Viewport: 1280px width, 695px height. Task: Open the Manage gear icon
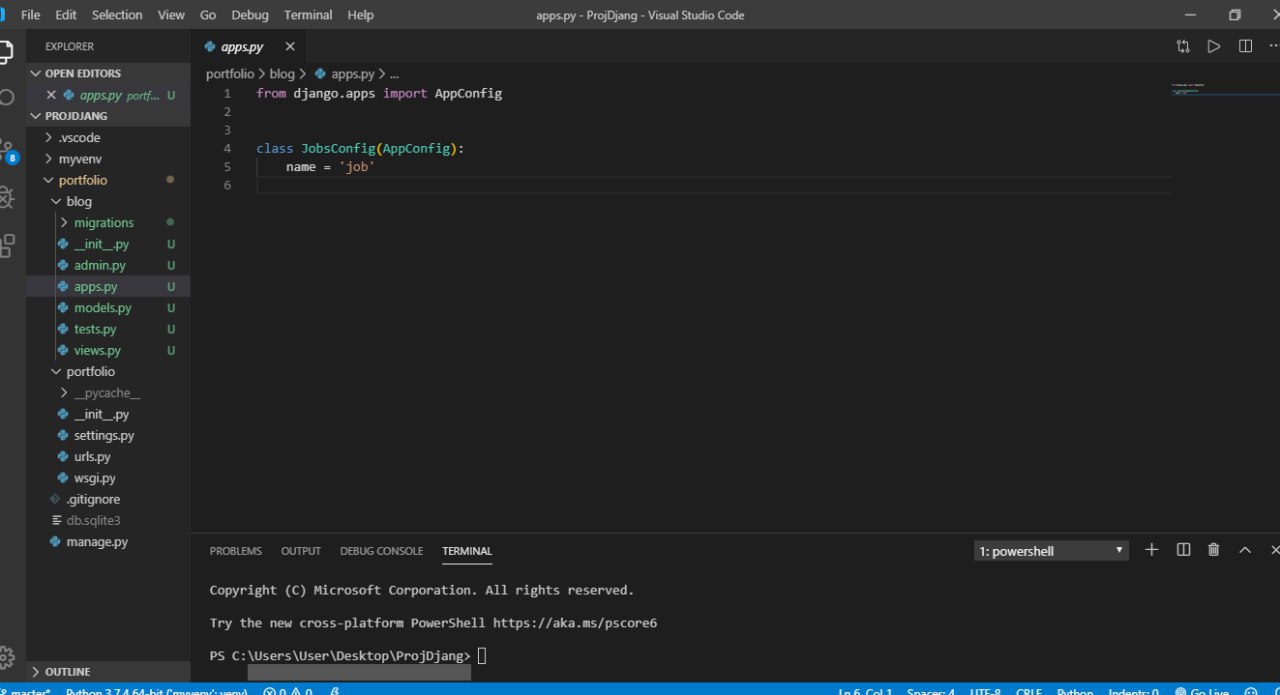pos(6,657)
